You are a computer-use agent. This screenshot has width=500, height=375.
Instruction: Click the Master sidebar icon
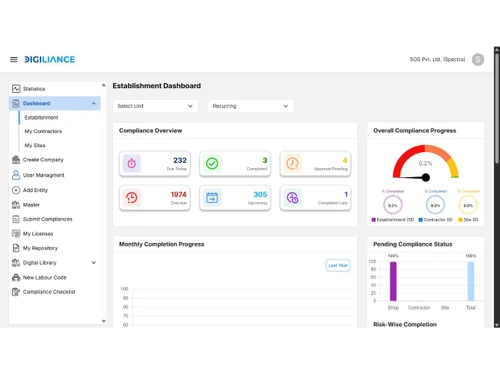click(x=16, y=205)
